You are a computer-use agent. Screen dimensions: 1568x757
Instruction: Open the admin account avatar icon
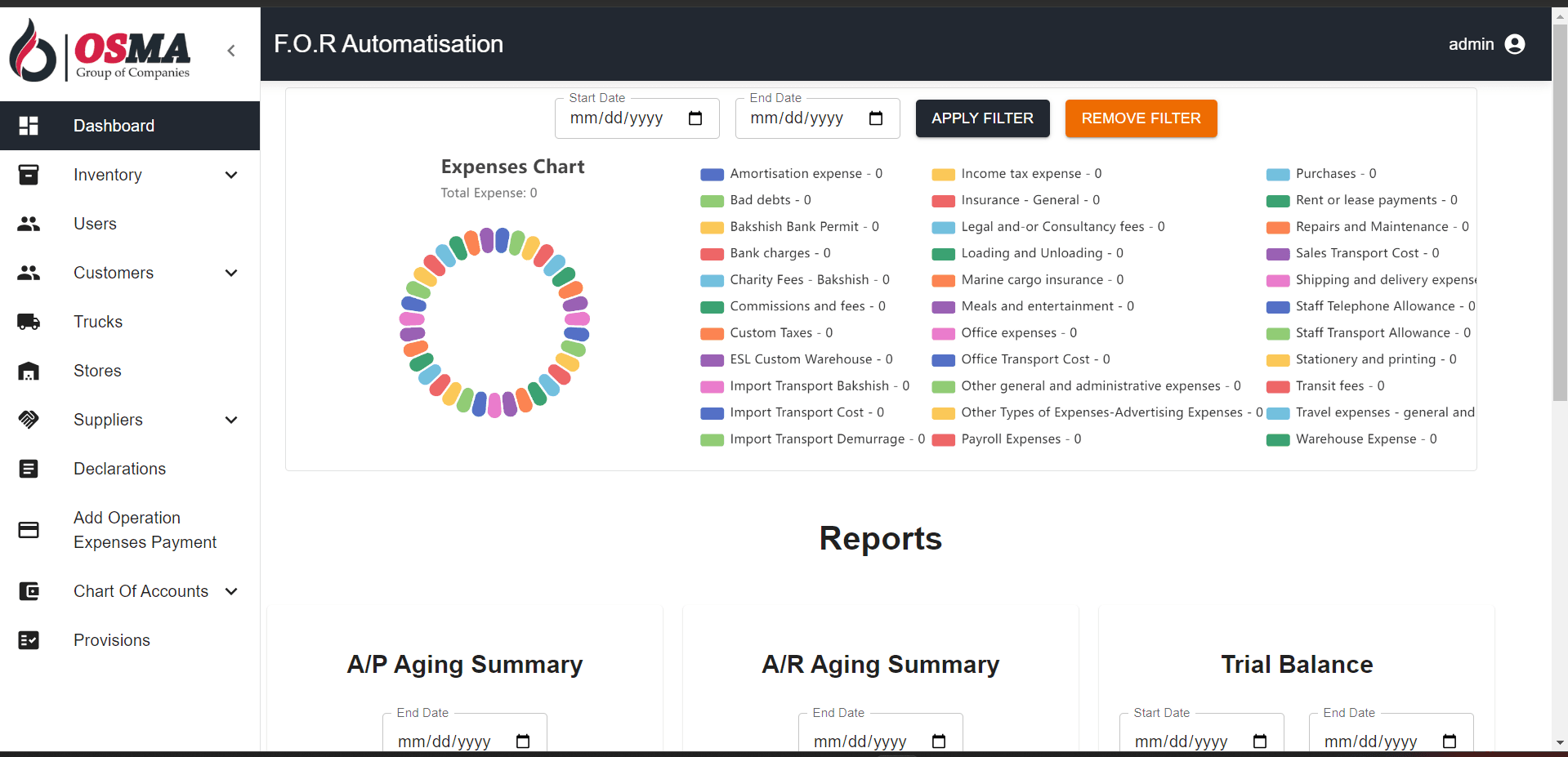pos(1516,44)
